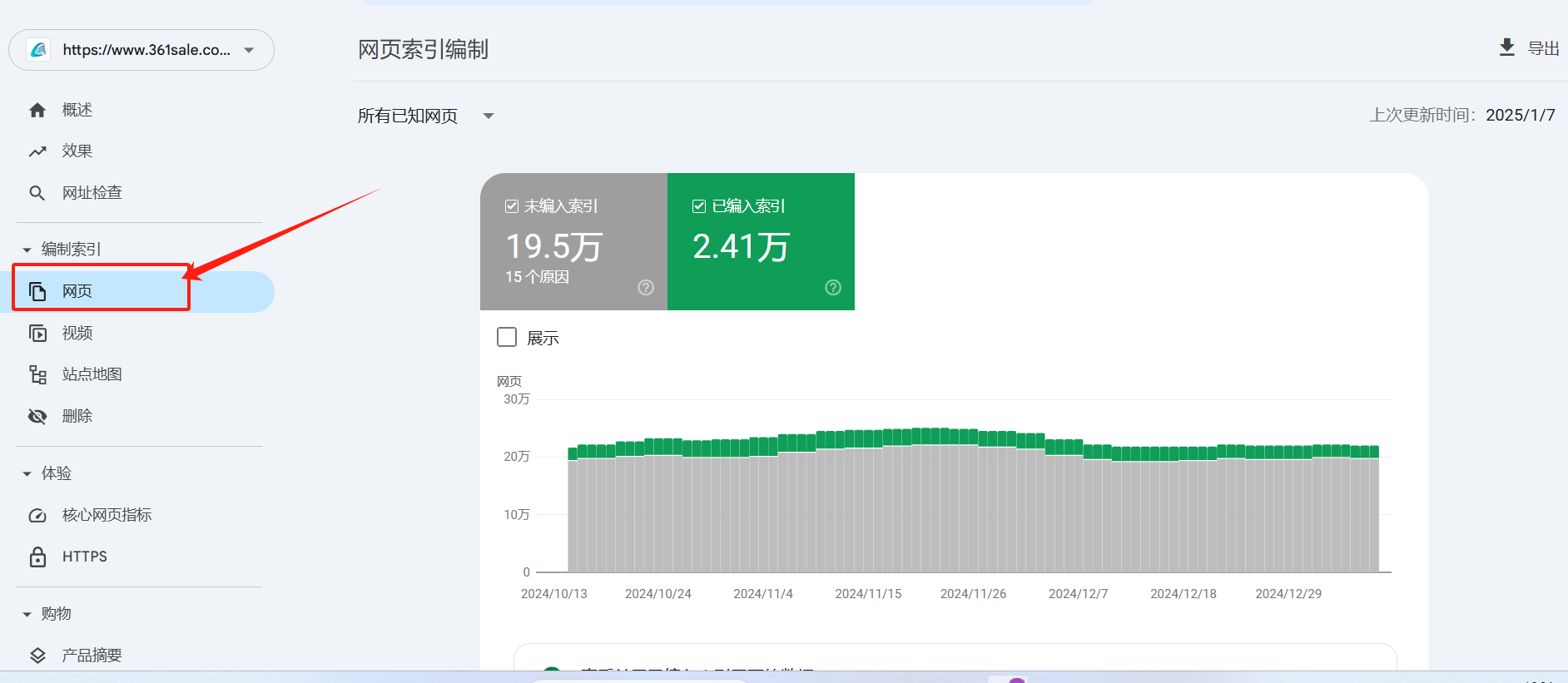Image resolution: width=1568 pixels, height=683 pixels.
Task: Click the sitemap icon beside 站点地图
Action: pos(37,374)
